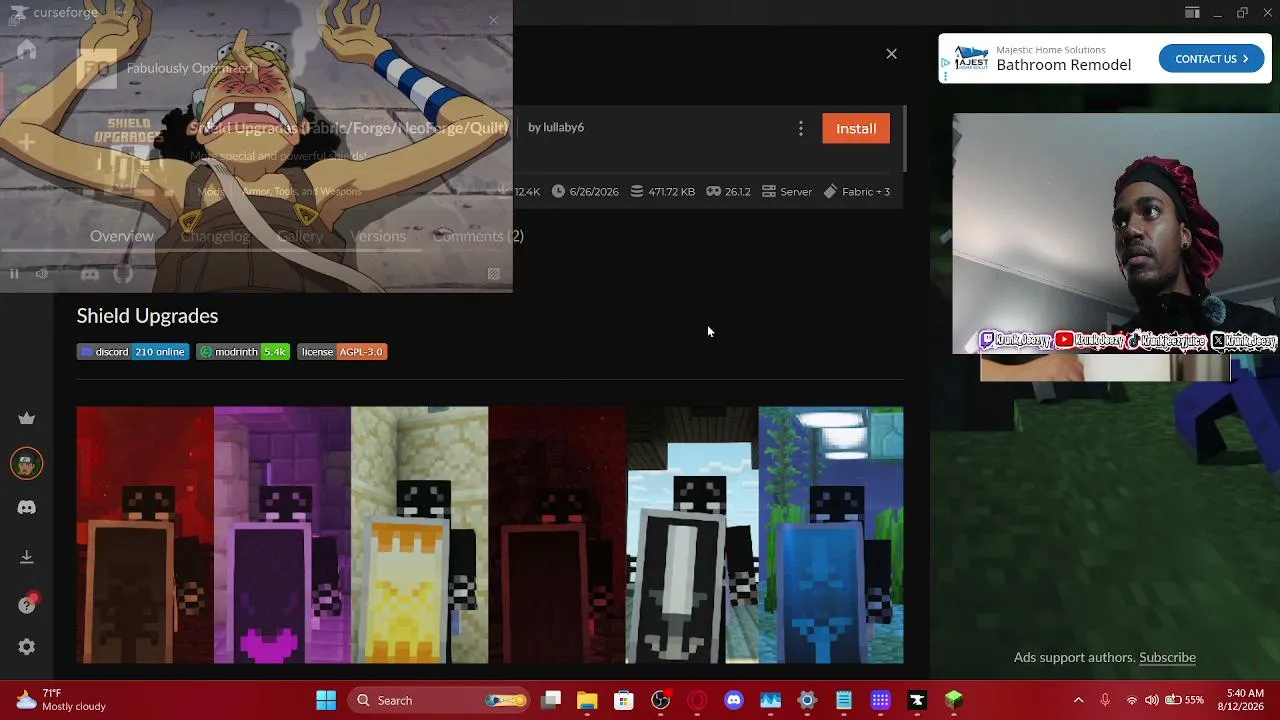Viewport: 1280px width, 720px height.
Task: Install the Shield Upgrades mod
Action: 856,128
